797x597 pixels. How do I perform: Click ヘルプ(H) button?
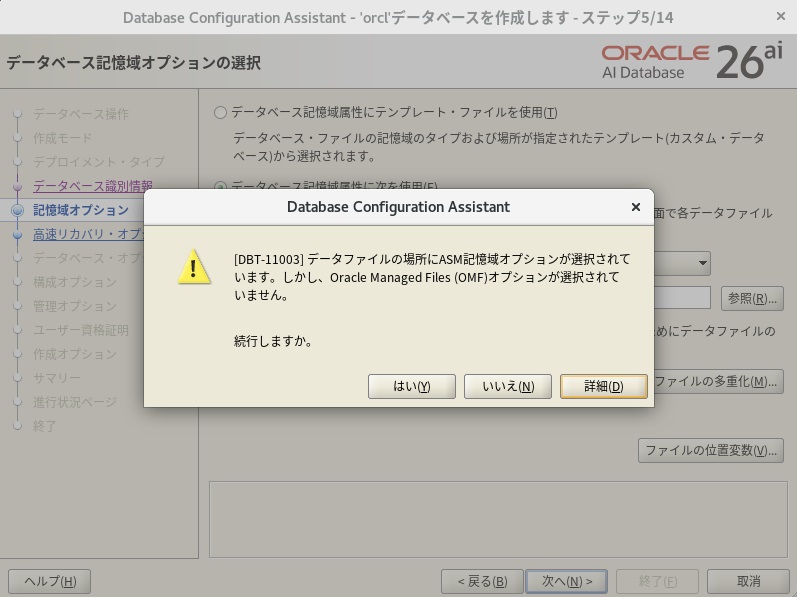point(50,581)
